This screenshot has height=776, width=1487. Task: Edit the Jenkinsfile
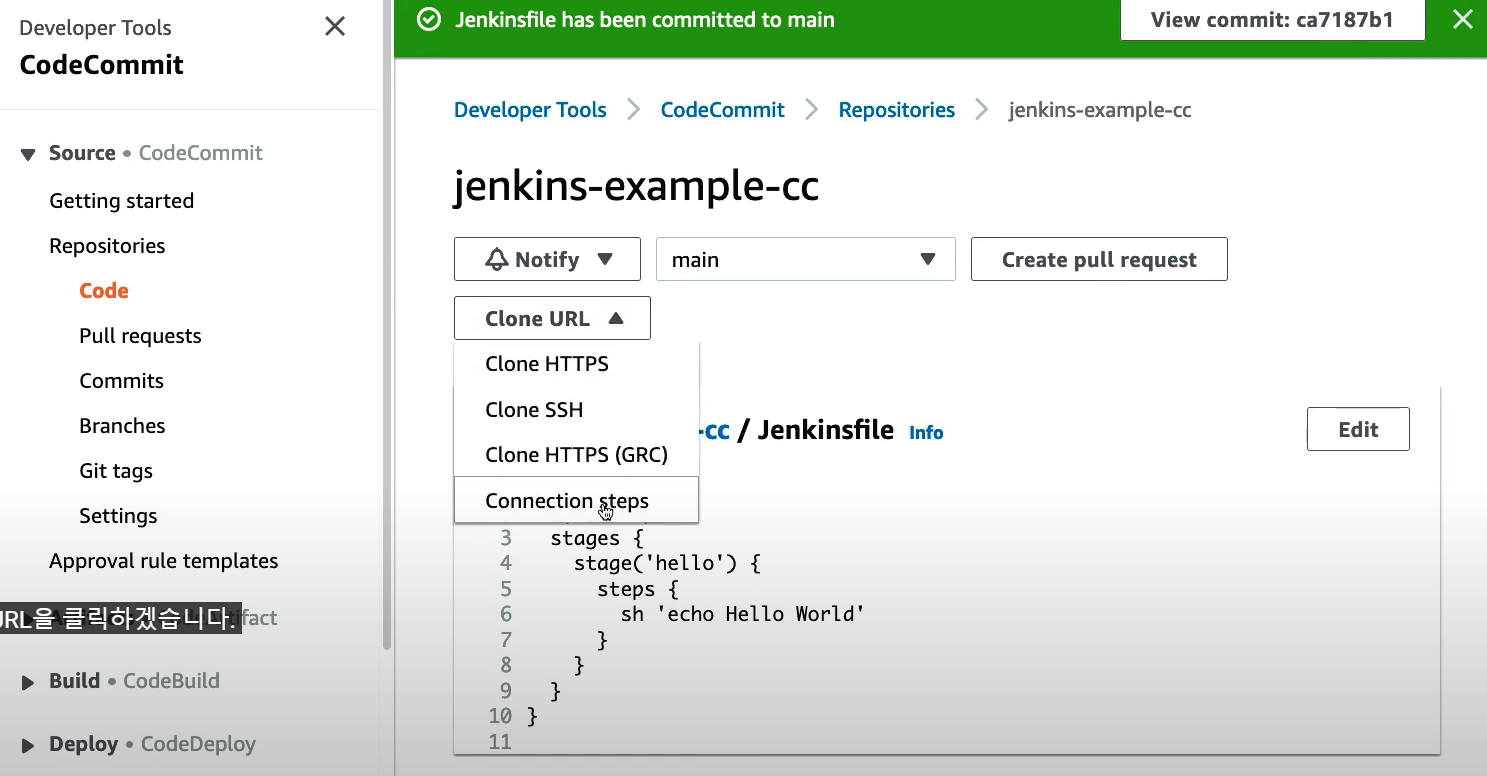(x=1358, y=429)
